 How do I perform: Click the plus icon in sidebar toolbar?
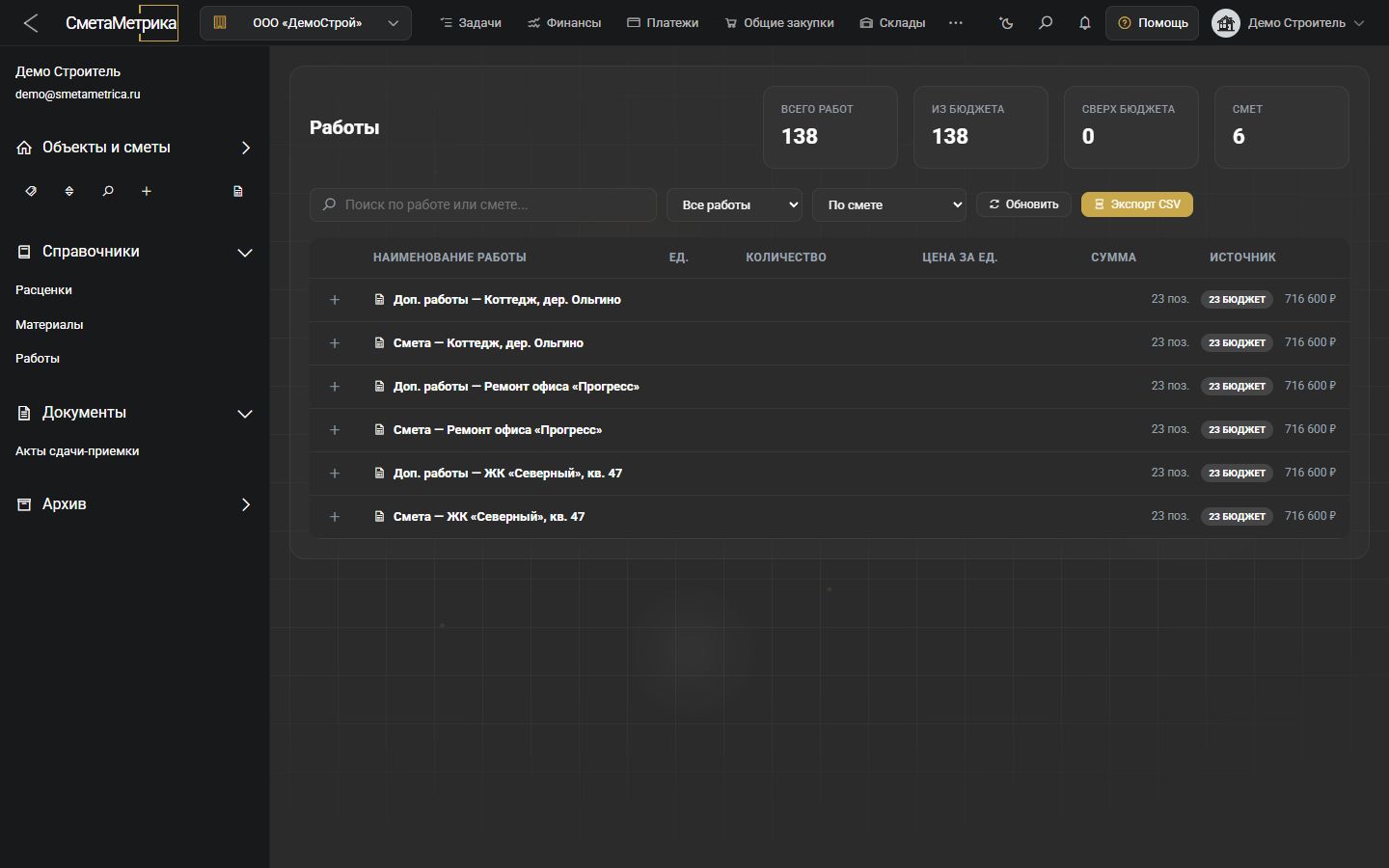point(147,191)
